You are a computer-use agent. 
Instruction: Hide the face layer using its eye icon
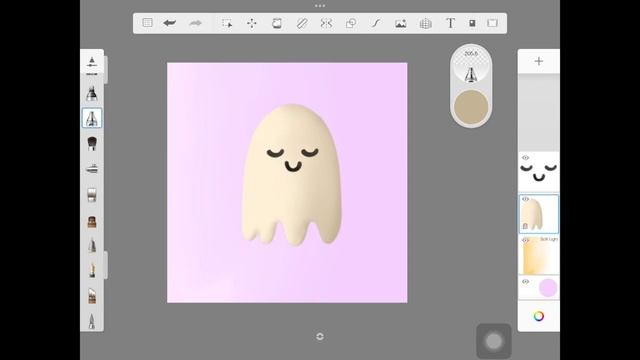[526, 158]
